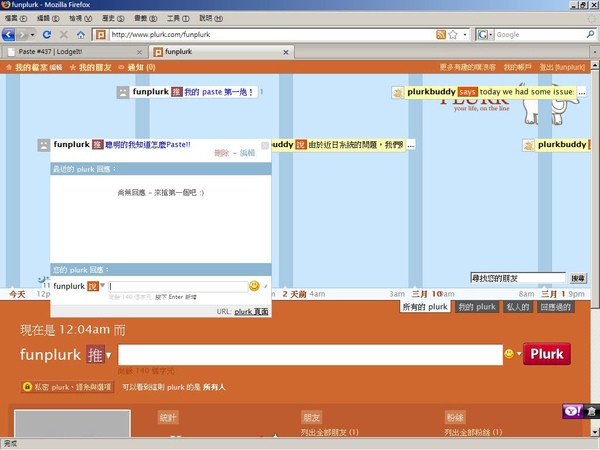Click the 更多有趣的噗浪客 link
Image resolution: width=600 pixels, height=450 pixels.
point(467,67)
